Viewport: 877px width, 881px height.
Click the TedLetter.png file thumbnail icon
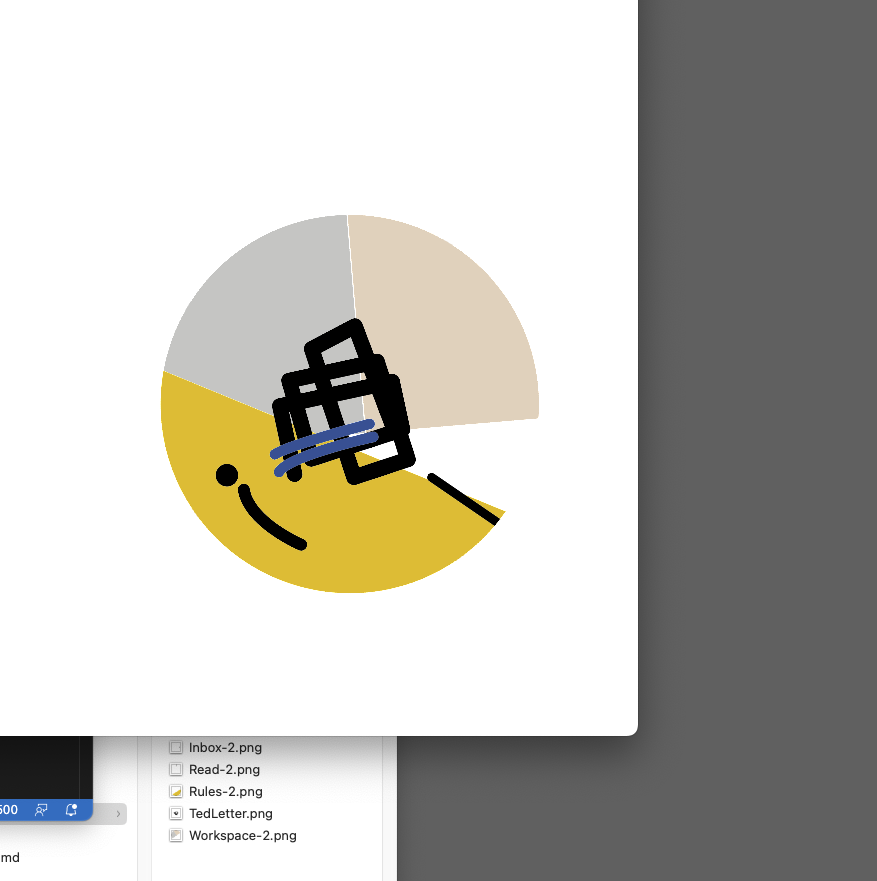pos(176,813)
